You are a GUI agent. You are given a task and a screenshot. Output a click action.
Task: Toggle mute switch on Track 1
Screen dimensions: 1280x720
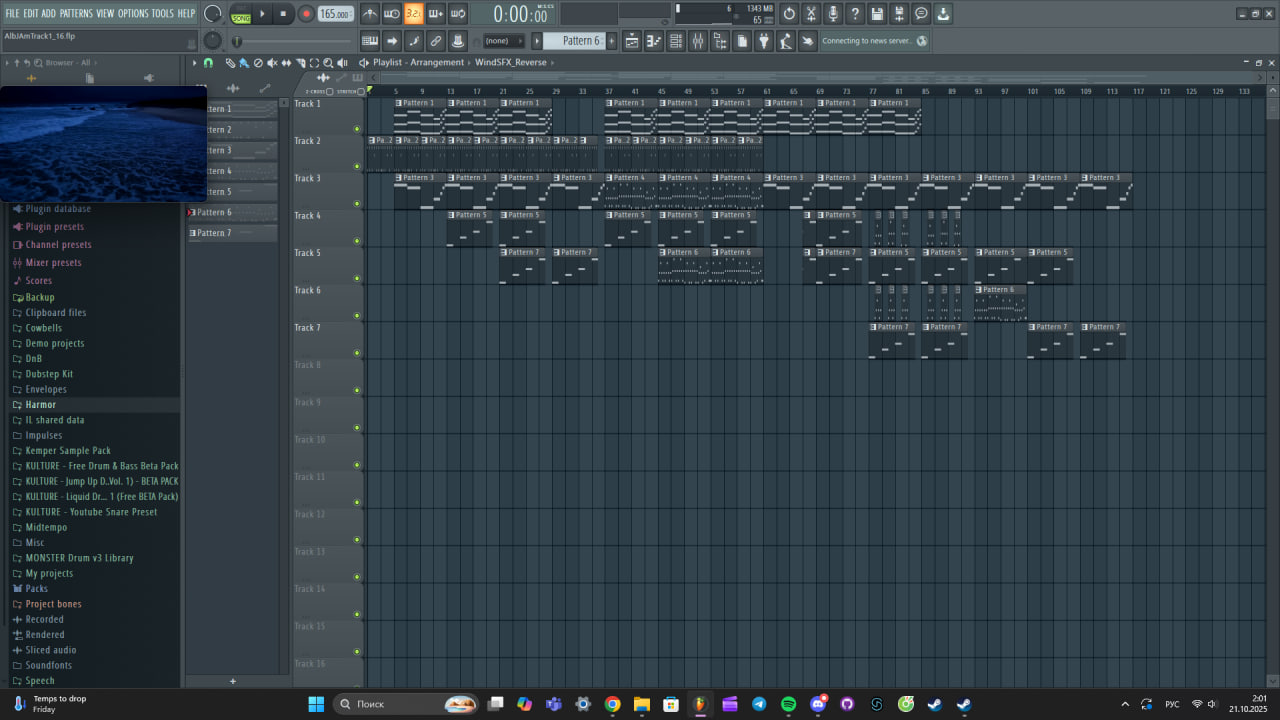pos(357,129)
